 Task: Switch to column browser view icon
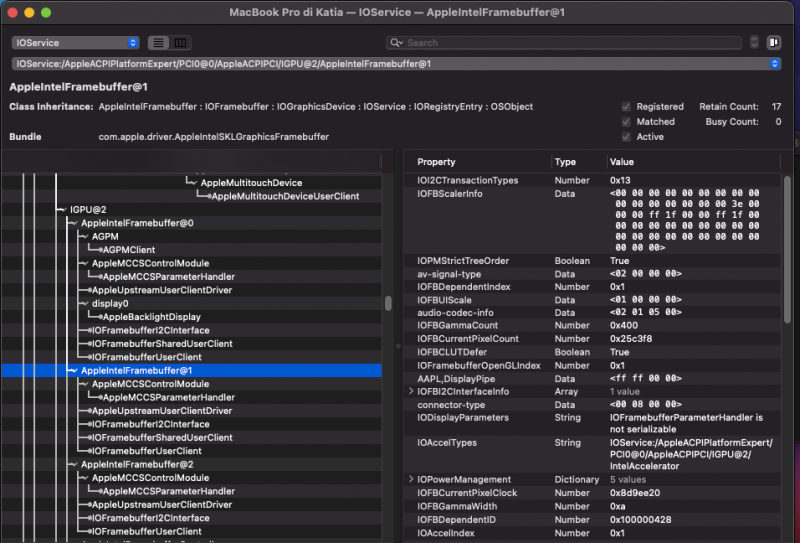(x=180, y=43)
